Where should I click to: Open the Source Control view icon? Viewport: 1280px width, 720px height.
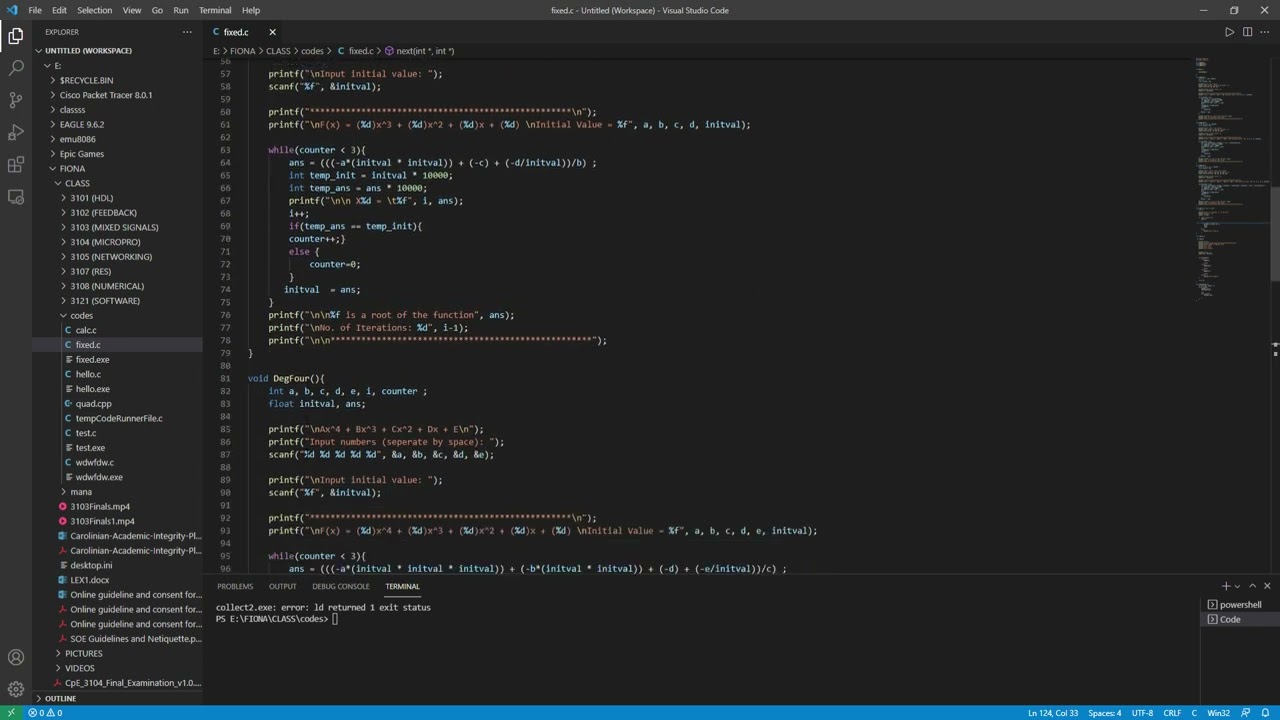[15, 100]
